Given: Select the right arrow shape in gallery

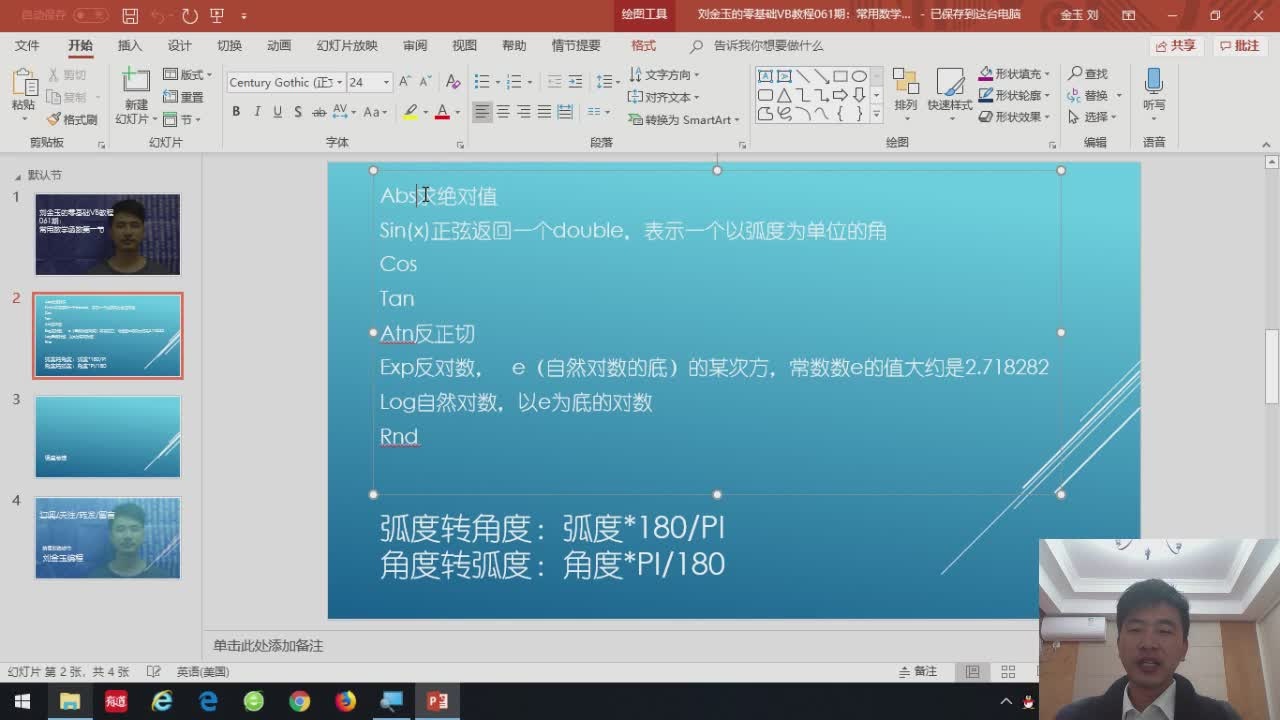Looking at the screenshot, I should (x=840, y=95).
